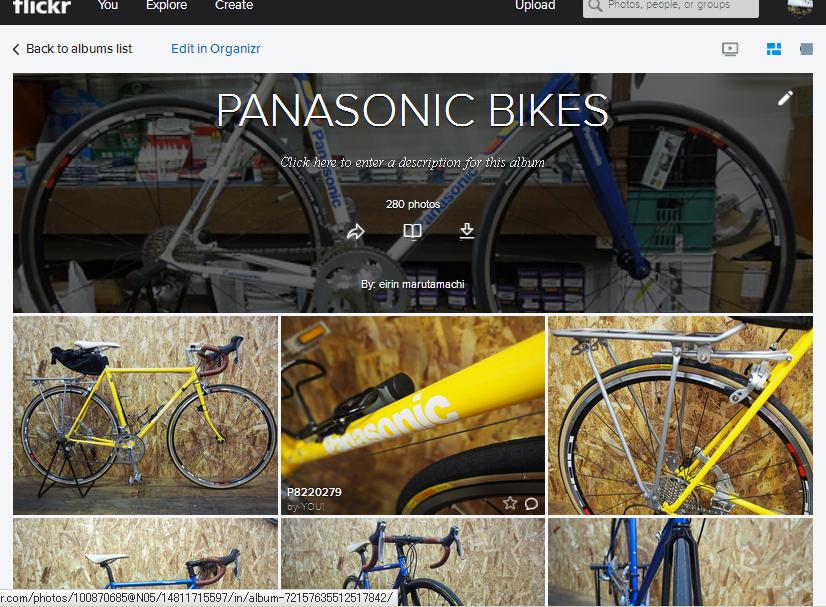This screenshot has height=607, width=826.
Task: Open the yellow bike full-view thumbnail
Action: [145, 415]
